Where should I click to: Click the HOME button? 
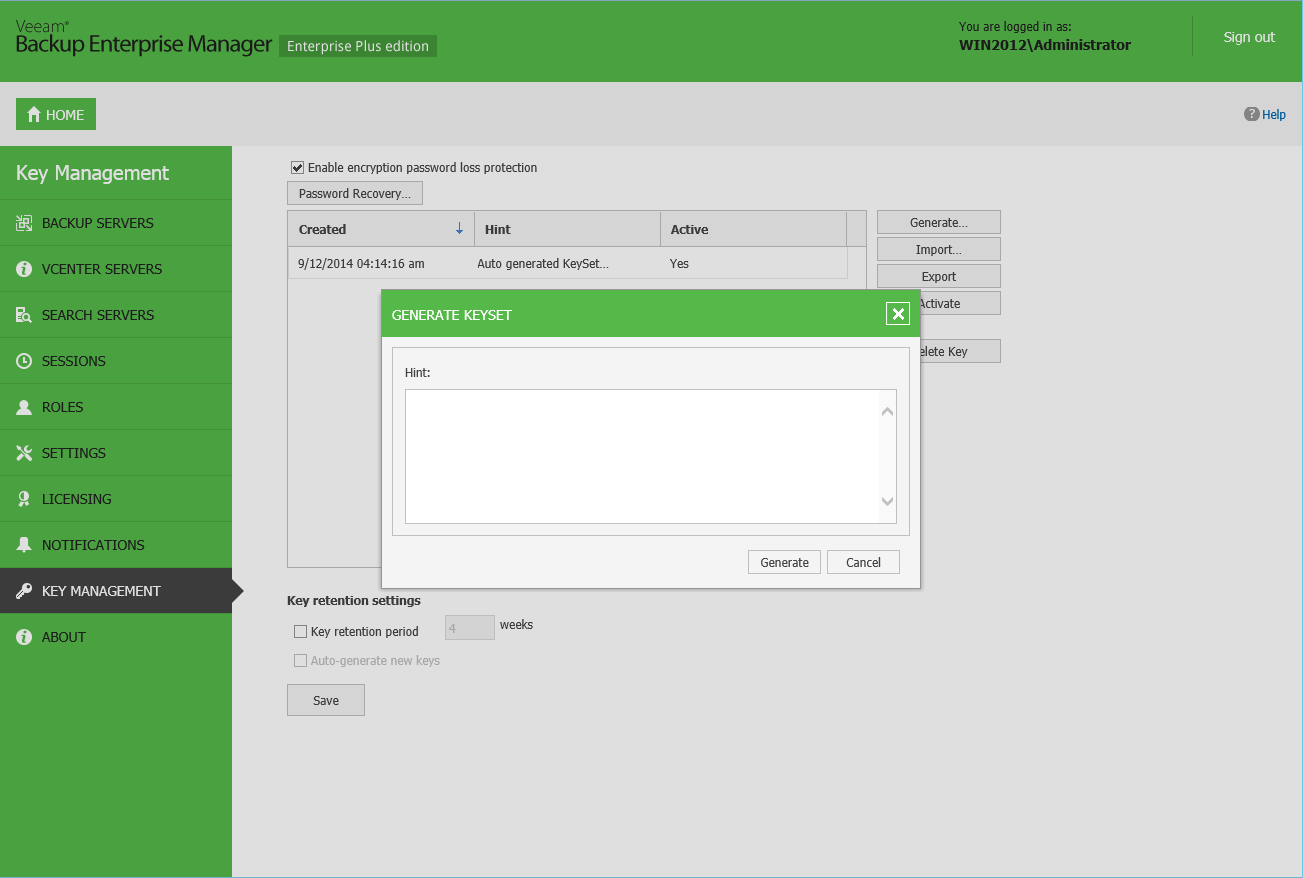(x=56, y=114)
